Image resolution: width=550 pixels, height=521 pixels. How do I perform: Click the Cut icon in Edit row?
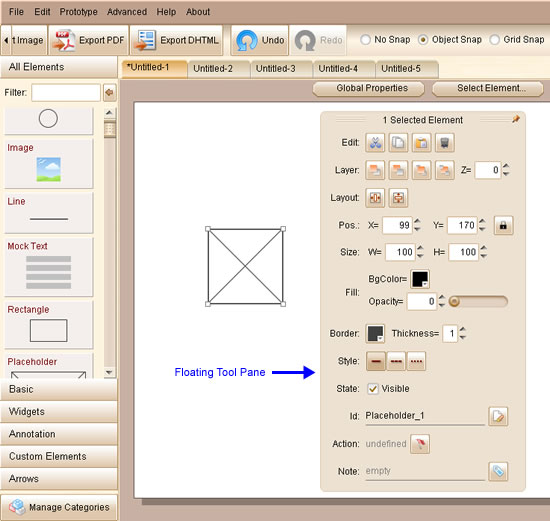click(x=375, y=143)
